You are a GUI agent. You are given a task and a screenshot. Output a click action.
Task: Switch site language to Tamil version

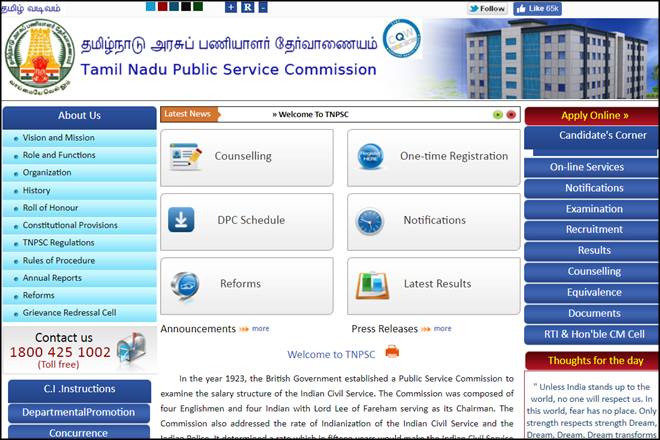tap(30, 8)
